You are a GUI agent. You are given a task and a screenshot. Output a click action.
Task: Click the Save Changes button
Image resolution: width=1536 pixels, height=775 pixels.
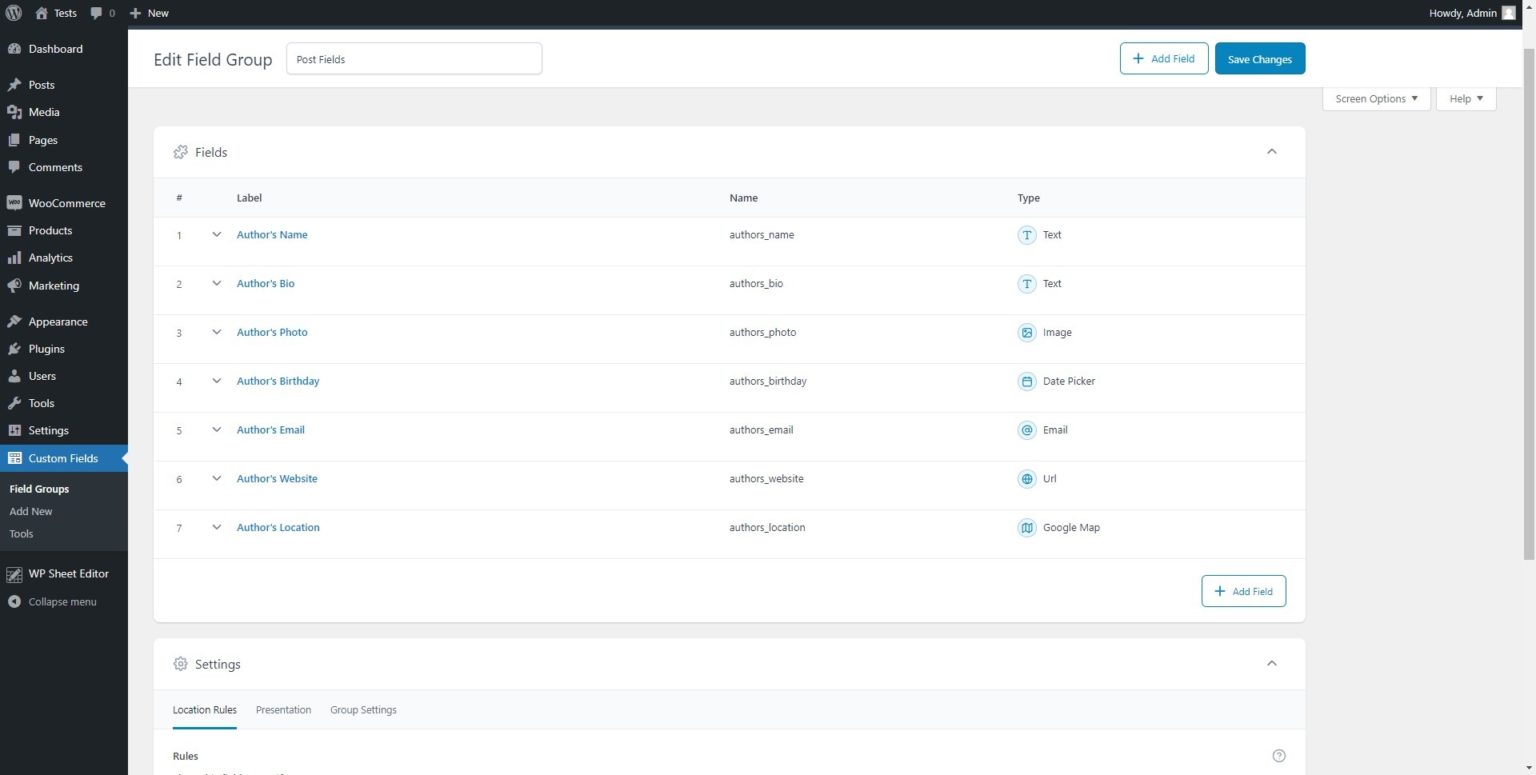click(x=1259, y=59)
